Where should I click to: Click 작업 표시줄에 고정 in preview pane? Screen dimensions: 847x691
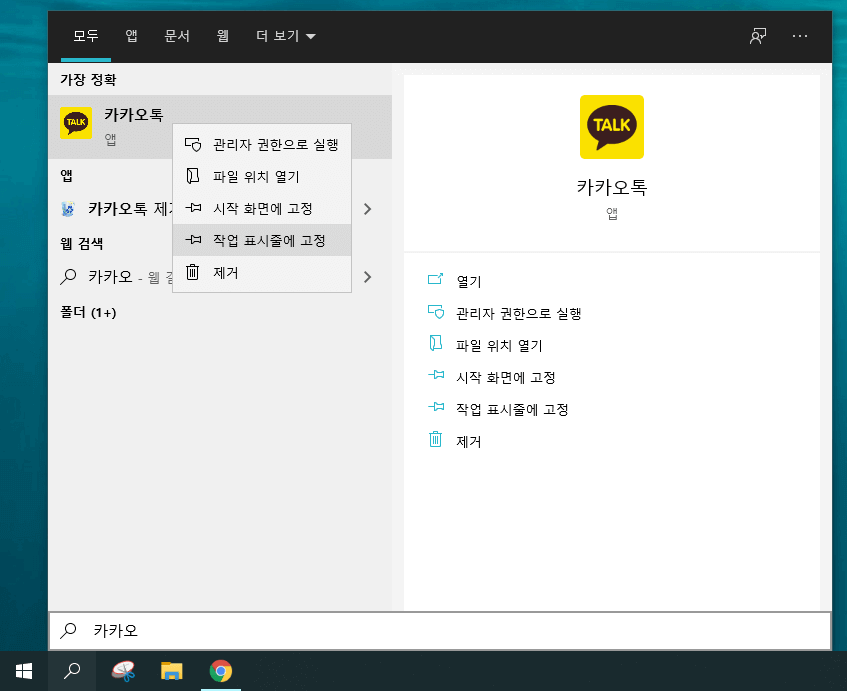pos(512,409)
